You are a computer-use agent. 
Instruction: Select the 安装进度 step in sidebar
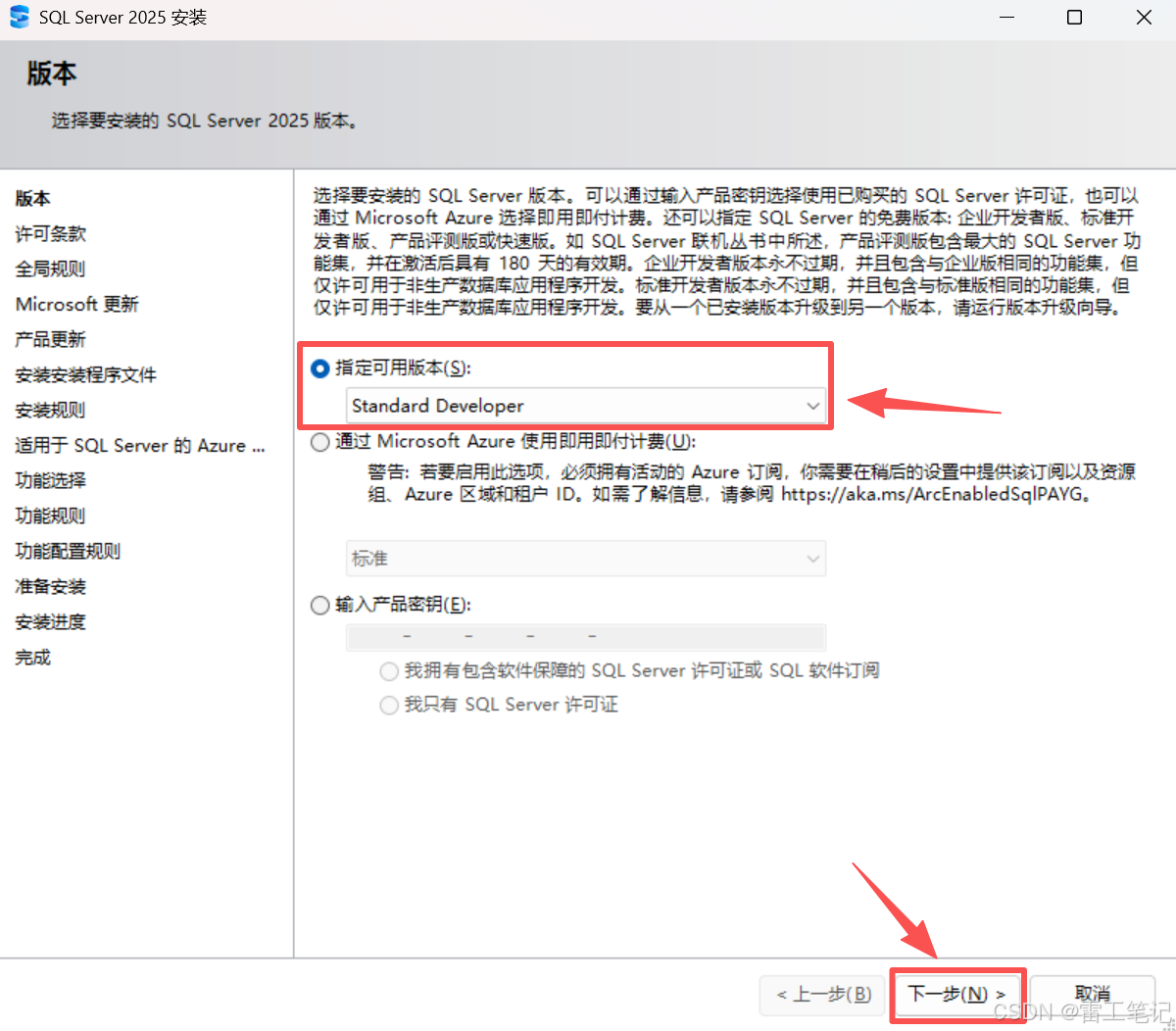[x=51, y=622]
